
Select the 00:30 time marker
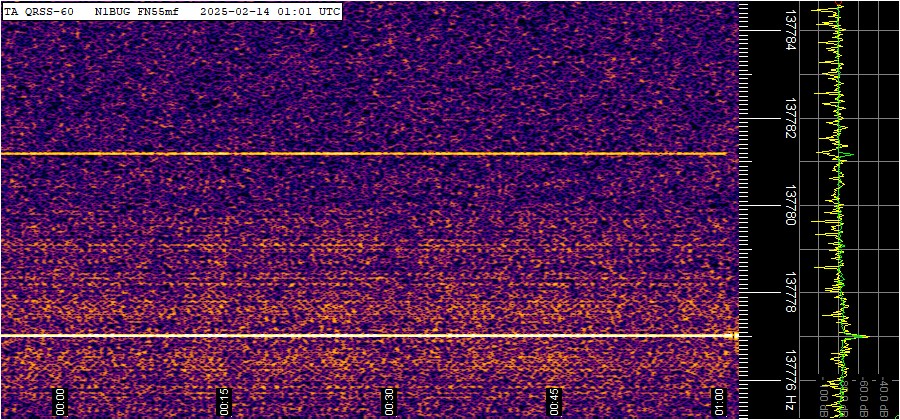[x=390, y=401]
